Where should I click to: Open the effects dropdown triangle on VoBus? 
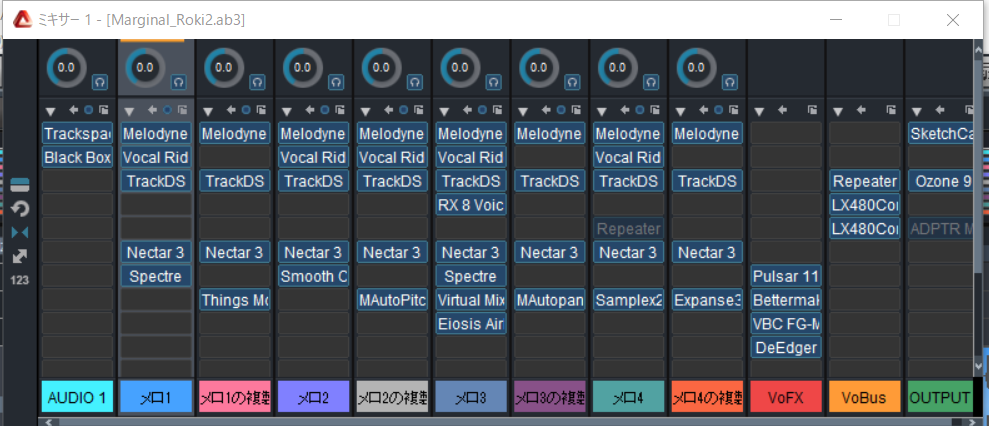tap(838, 112)
